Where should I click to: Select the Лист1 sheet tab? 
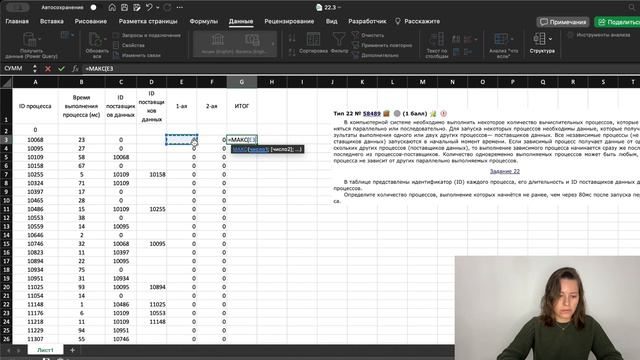(x=45, y=350)
